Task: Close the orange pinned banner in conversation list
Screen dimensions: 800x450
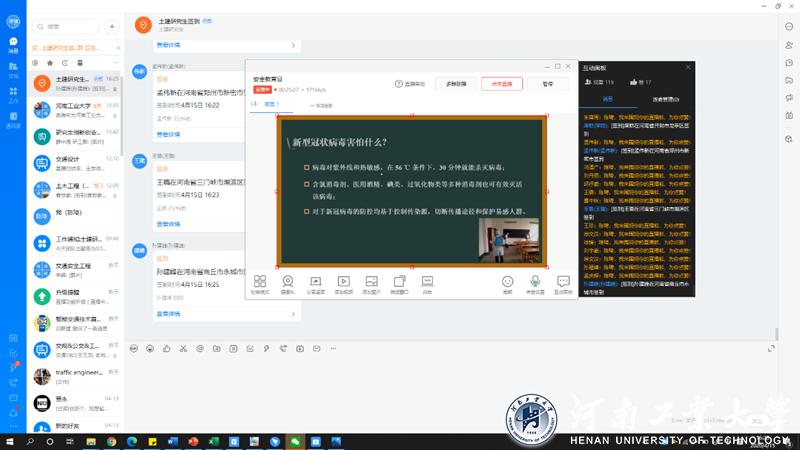Action: point(118,48)
